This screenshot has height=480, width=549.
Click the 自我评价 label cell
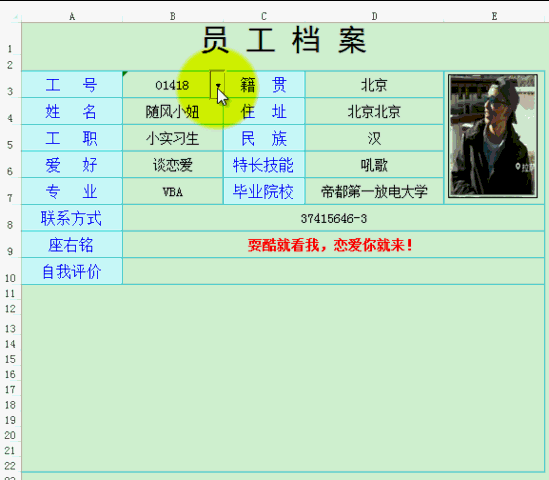[72, 271]
